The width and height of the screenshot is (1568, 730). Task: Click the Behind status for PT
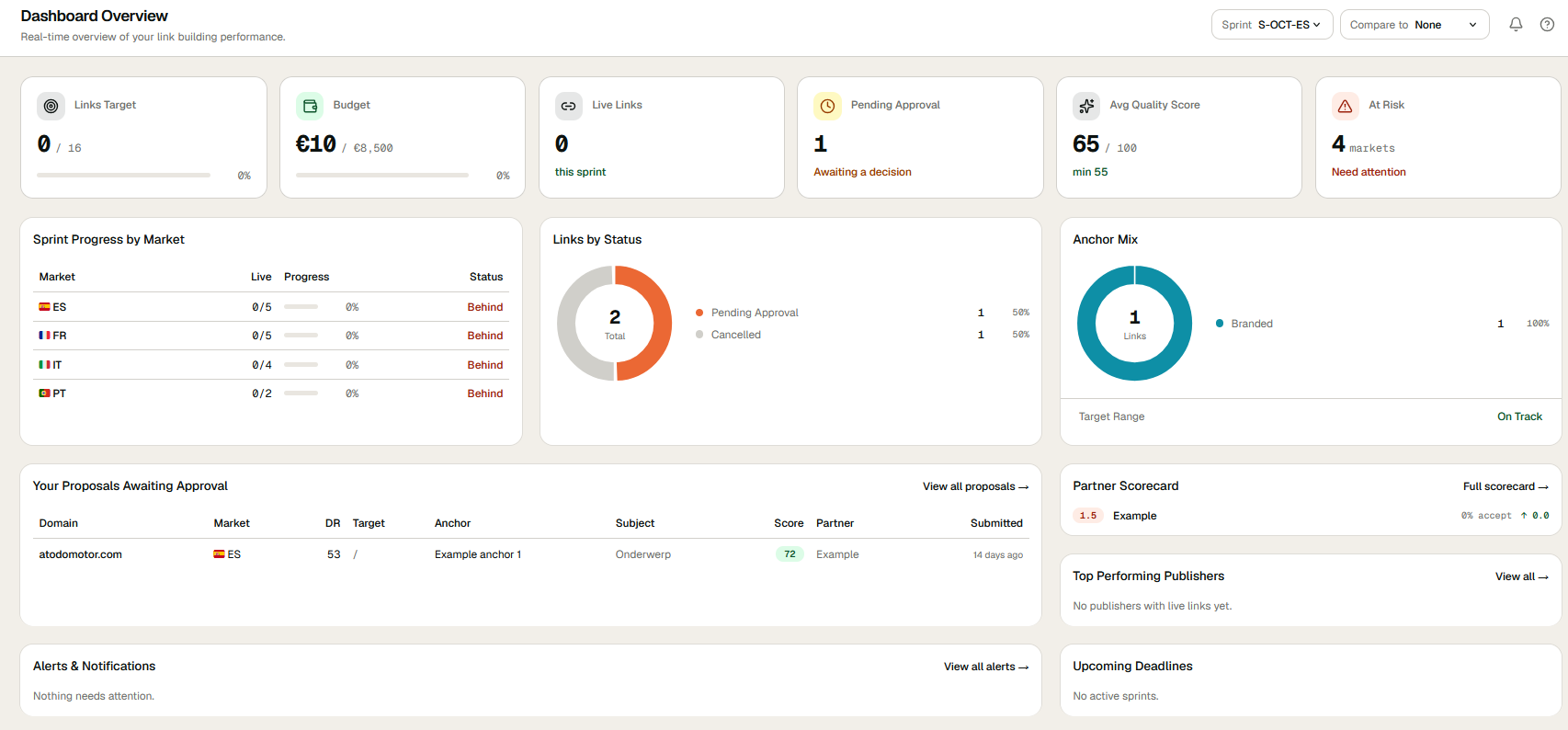[x=484, y=394]
